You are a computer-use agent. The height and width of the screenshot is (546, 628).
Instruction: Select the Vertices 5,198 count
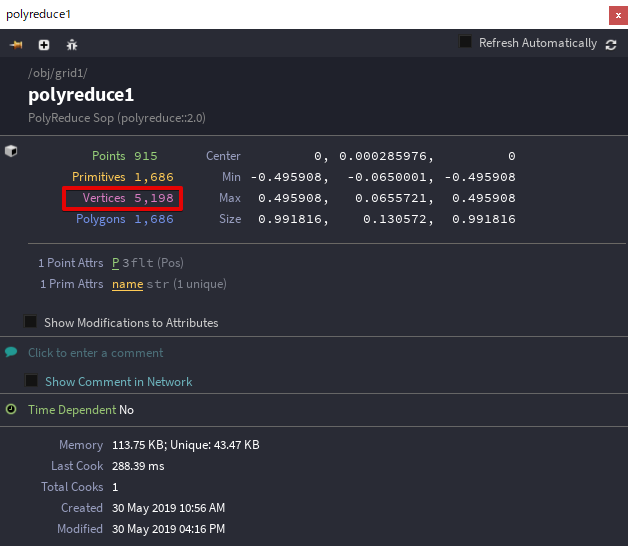tap(122, 198)
